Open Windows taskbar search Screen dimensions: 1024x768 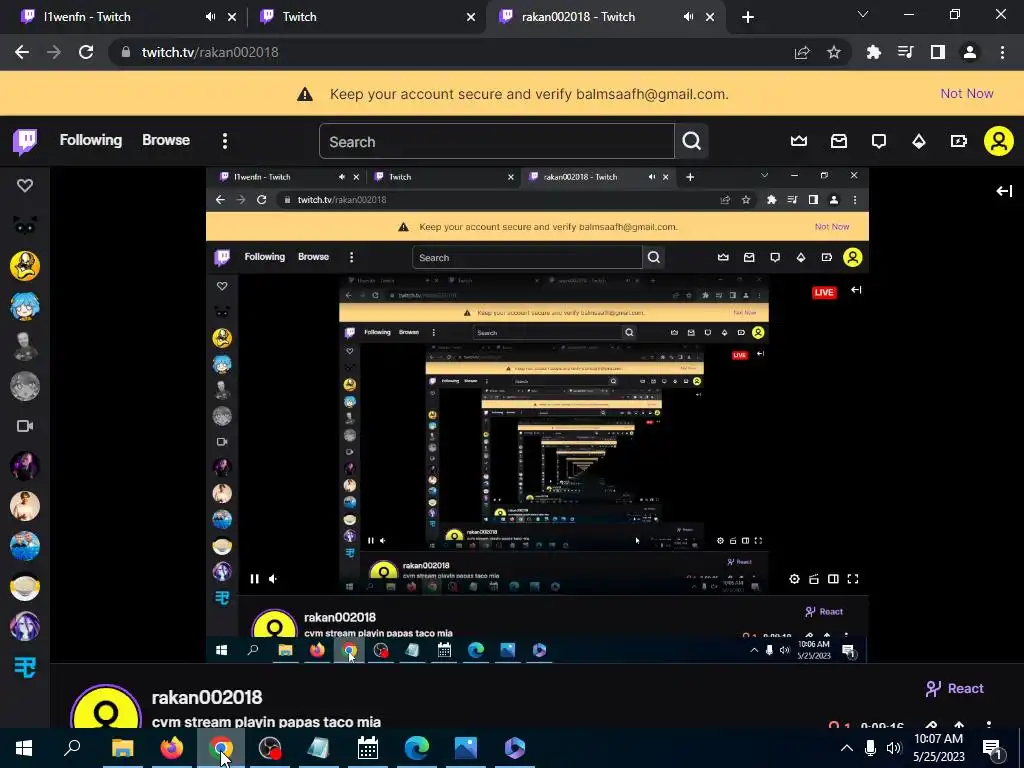tap(72, 748)
